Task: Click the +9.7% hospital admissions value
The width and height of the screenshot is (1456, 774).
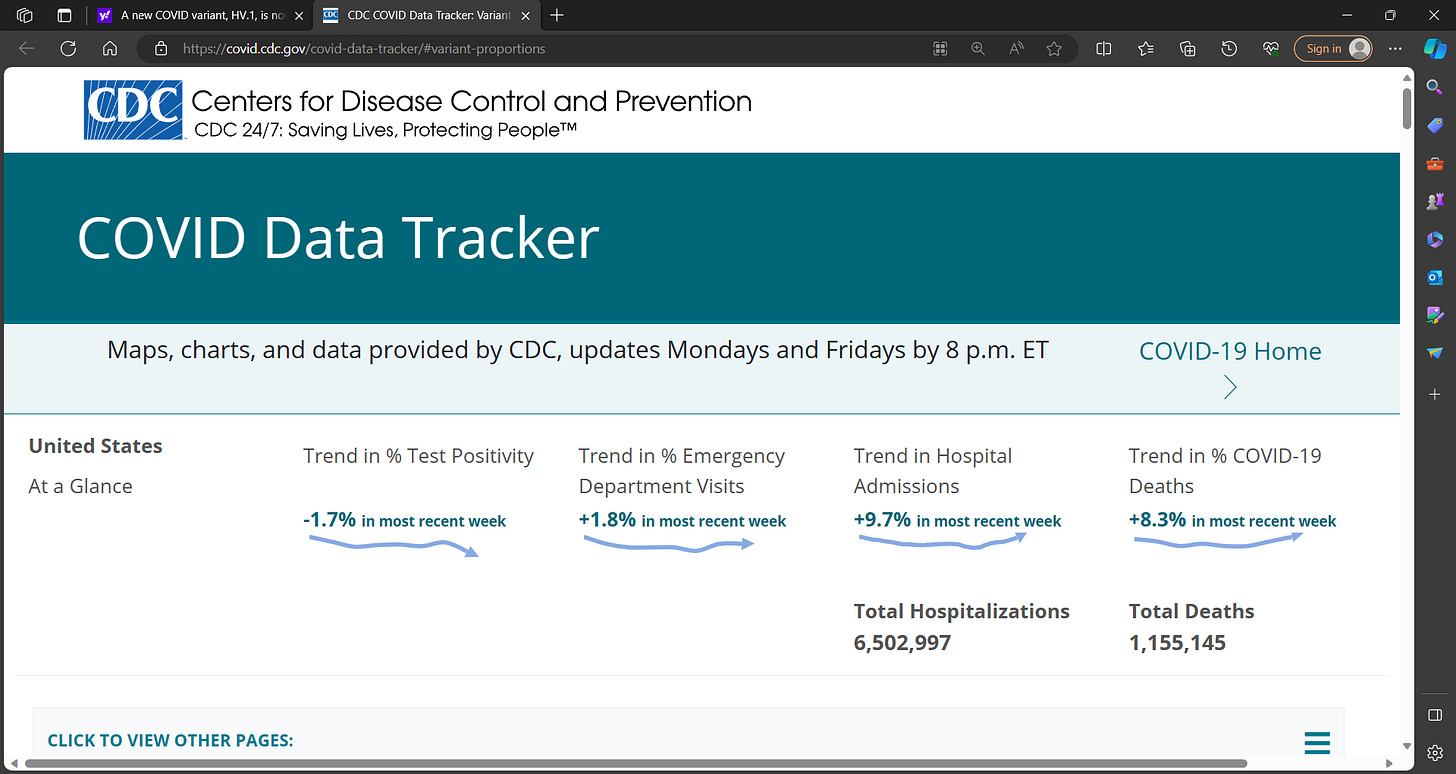Action: click(x=883, y=520)
